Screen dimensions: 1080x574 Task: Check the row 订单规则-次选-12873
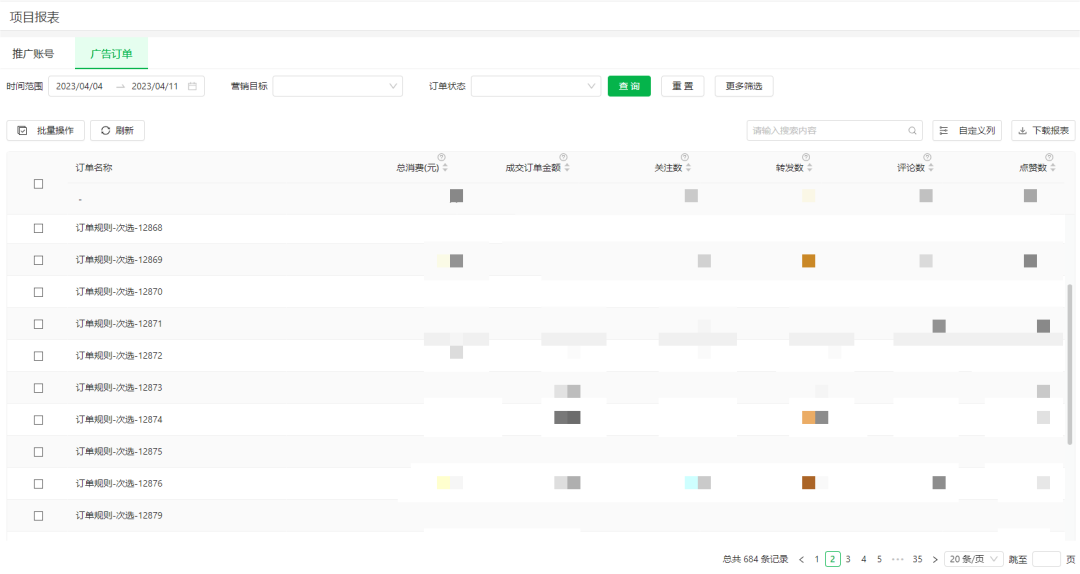click(39, 388)
